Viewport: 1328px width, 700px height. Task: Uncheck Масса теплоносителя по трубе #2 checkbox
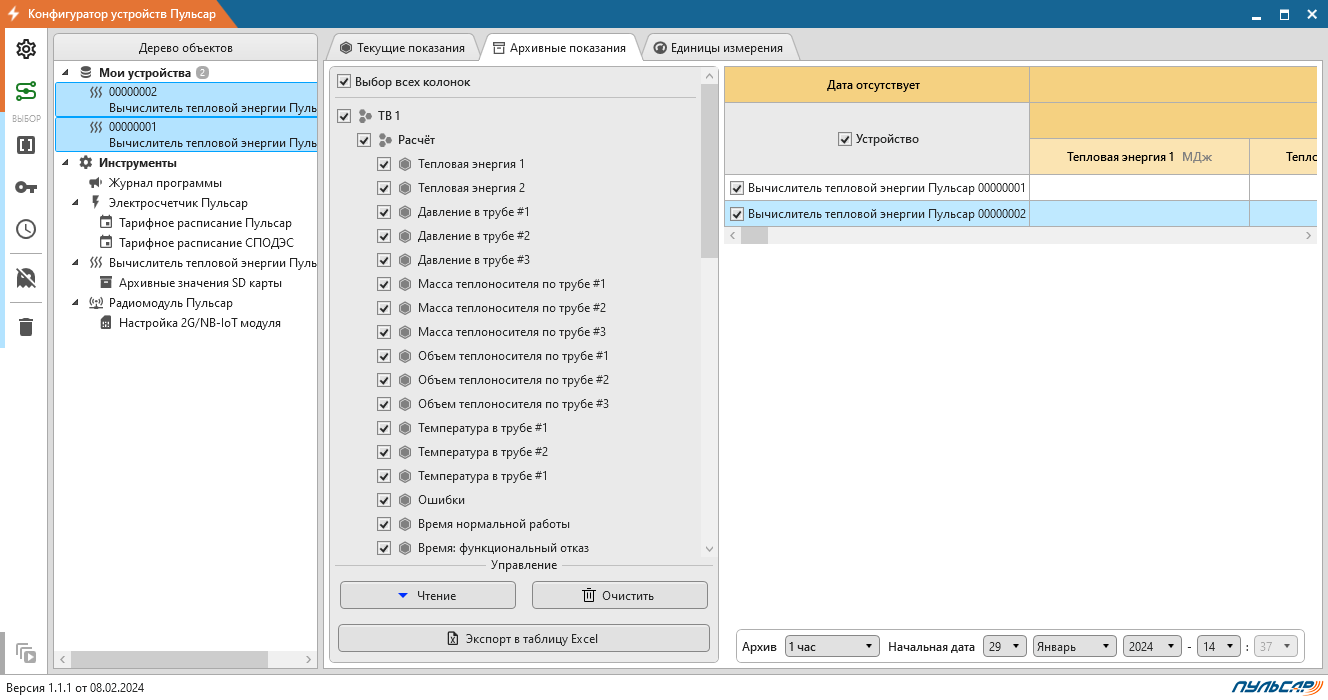[384, 308]
